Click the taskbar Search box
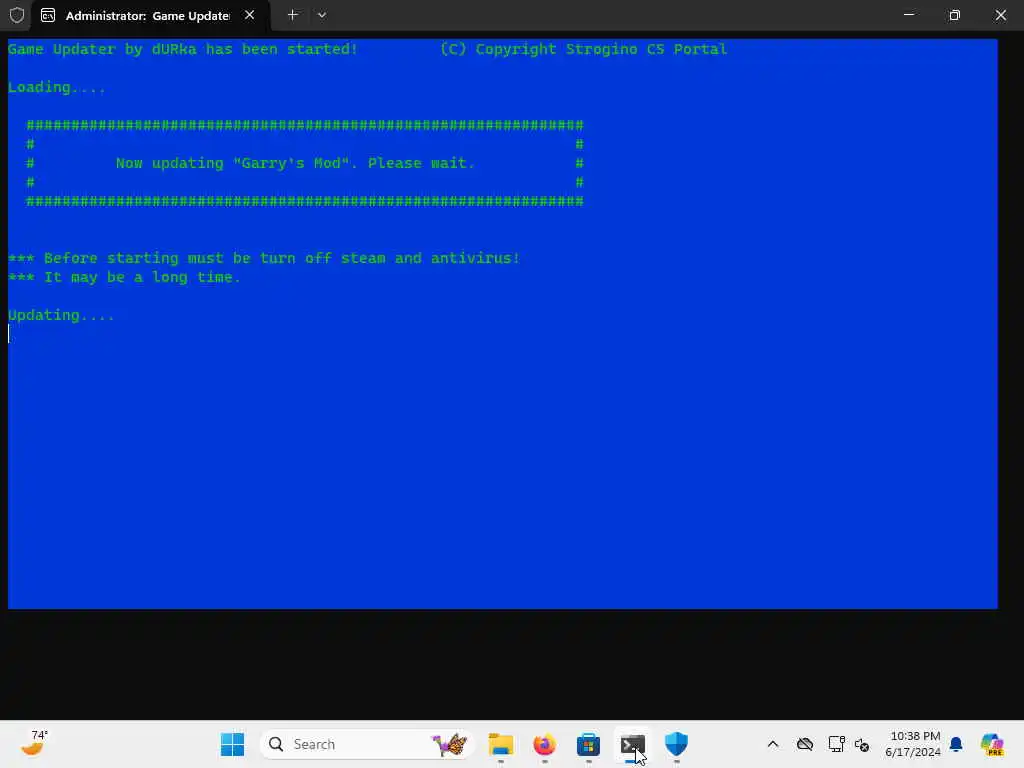This screenshot has height=768, width=1024. [x=366, y=744]
